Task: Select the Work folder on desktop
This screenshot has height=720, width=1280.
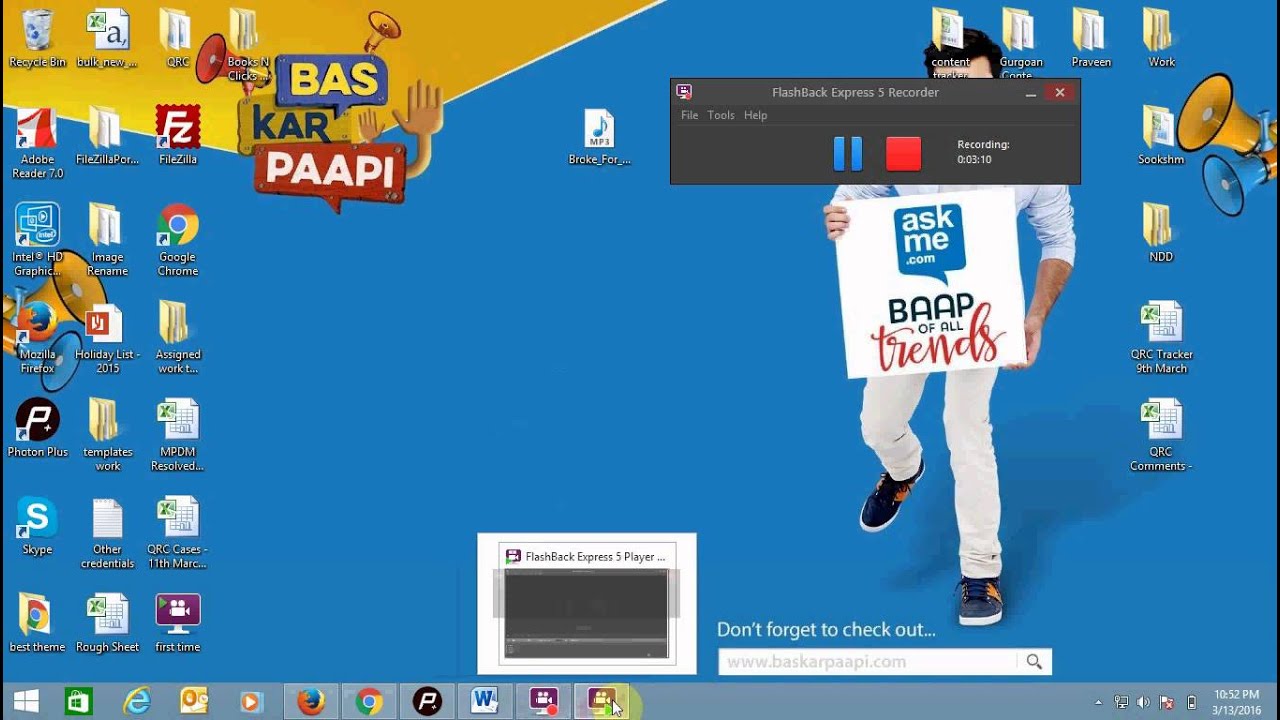Action: 1161,40
